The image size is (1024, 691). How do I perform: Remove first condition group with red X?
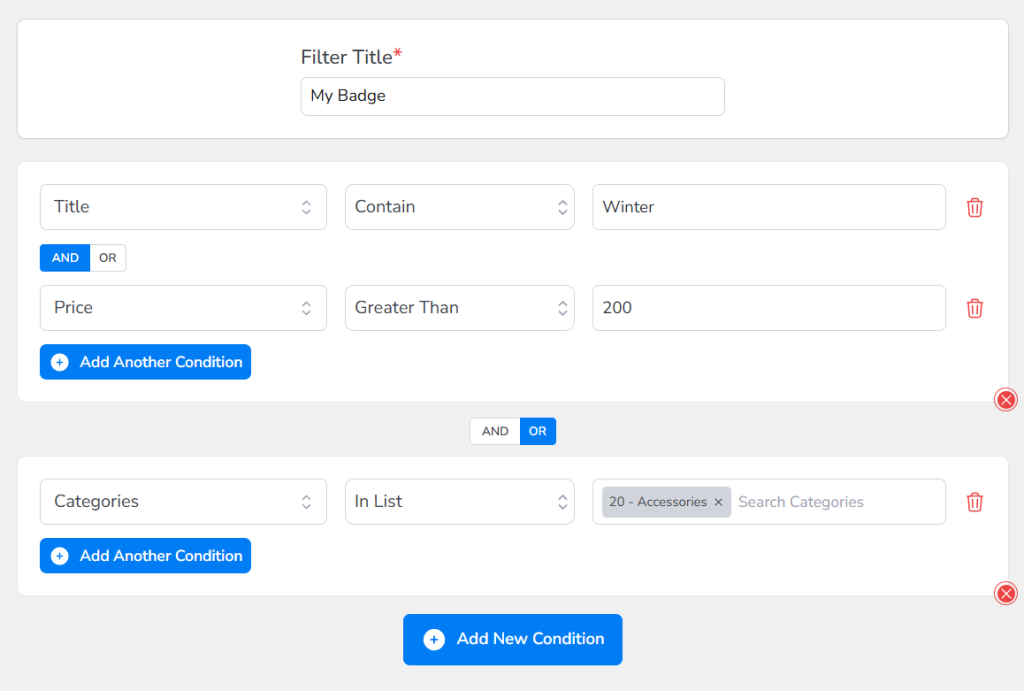tap(1006, 400)
